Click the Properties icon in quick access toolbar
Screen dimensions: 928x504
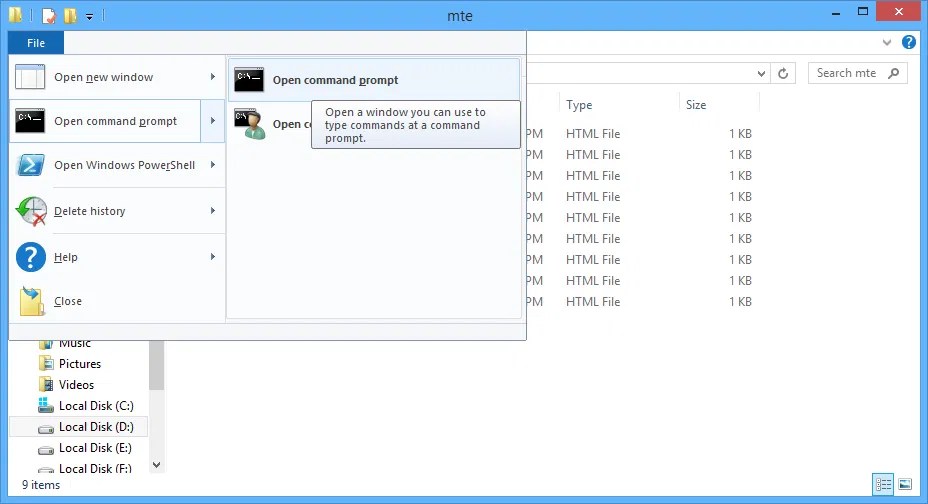tap(49, 15)
